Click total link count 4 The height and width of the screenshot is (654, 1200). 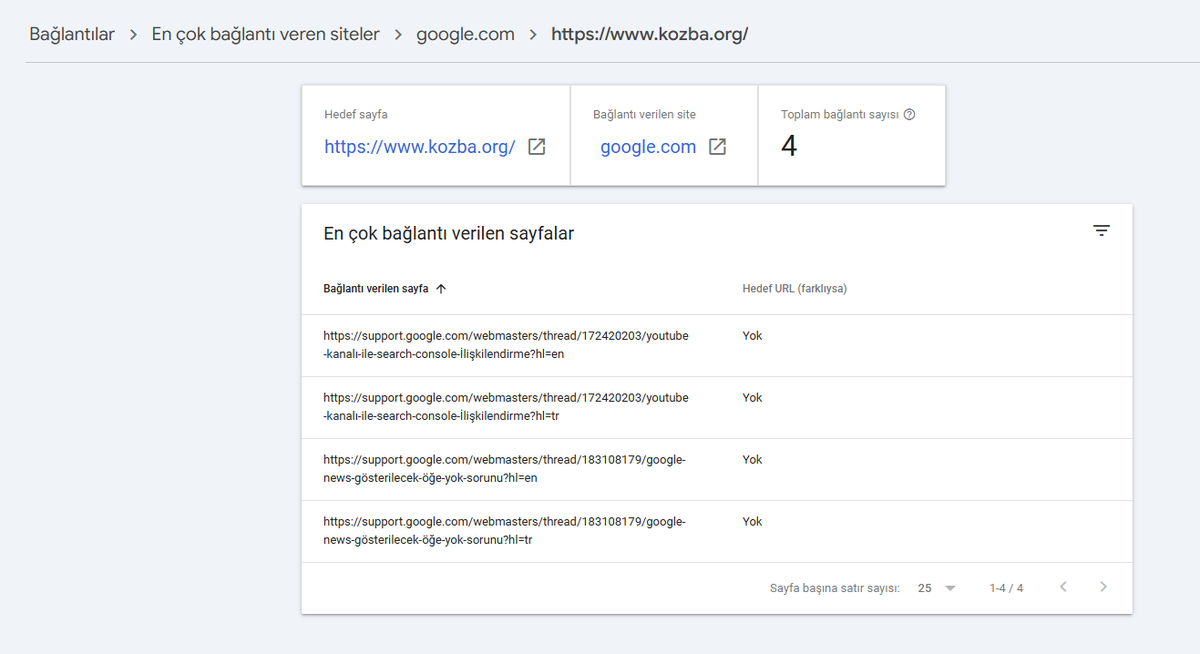(x=789, y=147)
